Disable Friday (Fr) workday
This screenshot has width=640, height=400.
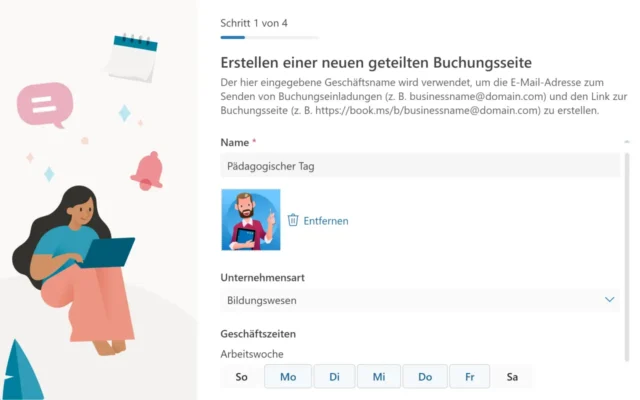(x=469, y=377)
